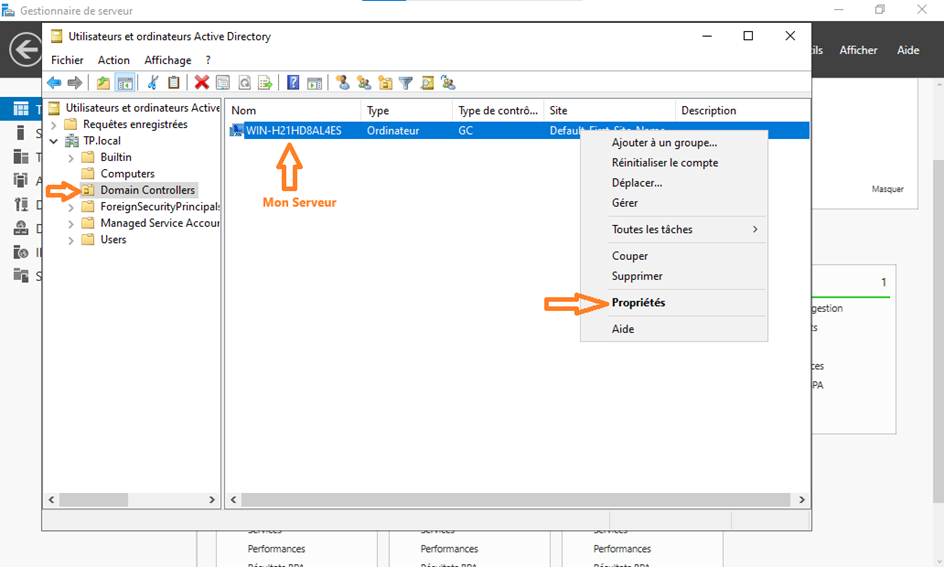Click the Paste clipboard icon
Screen dimensions: 944x567
173,82
